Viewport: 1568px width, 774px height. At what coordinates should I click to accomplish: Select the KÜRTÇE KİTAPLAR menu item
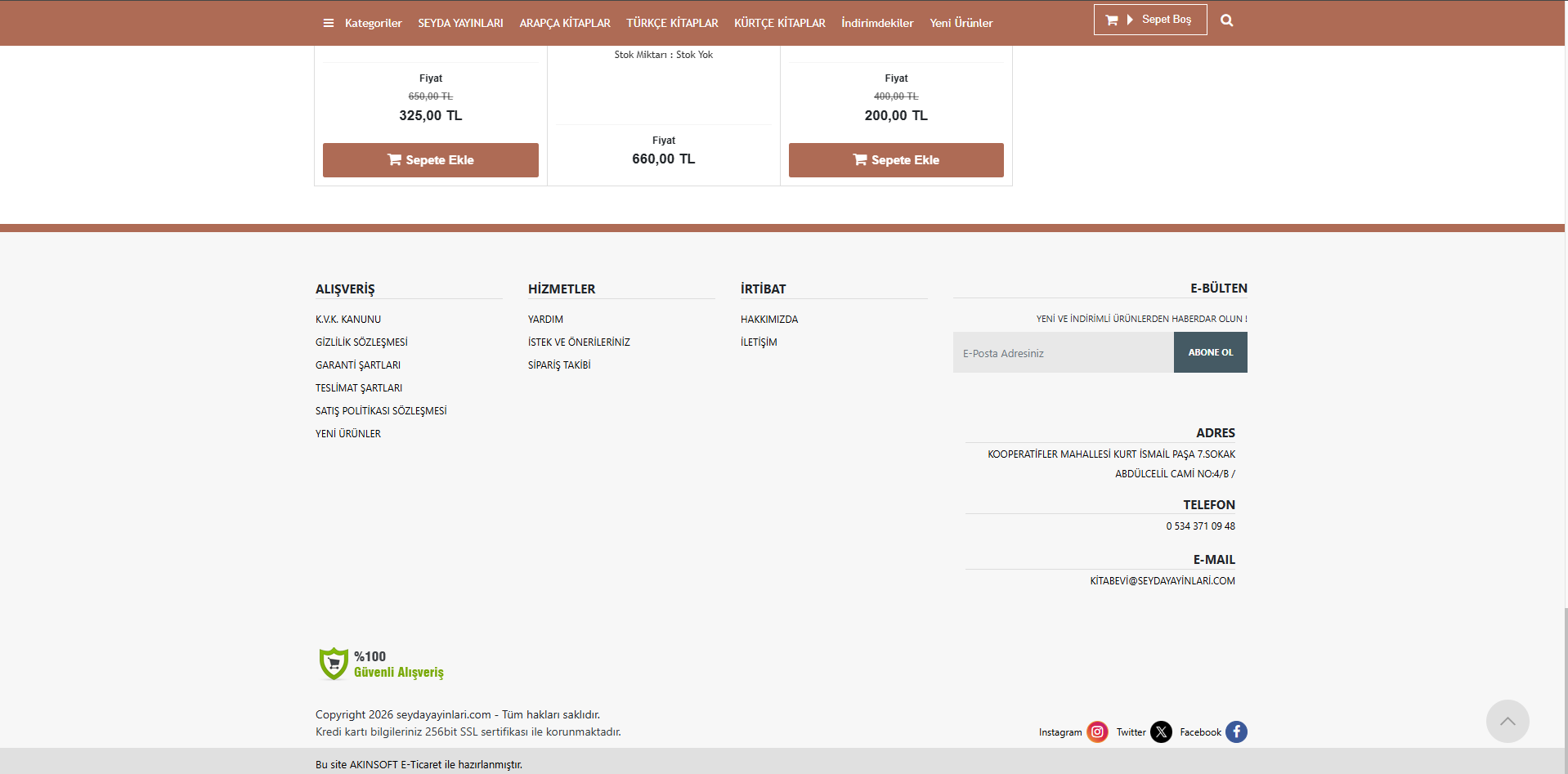(x=779, y=23)
